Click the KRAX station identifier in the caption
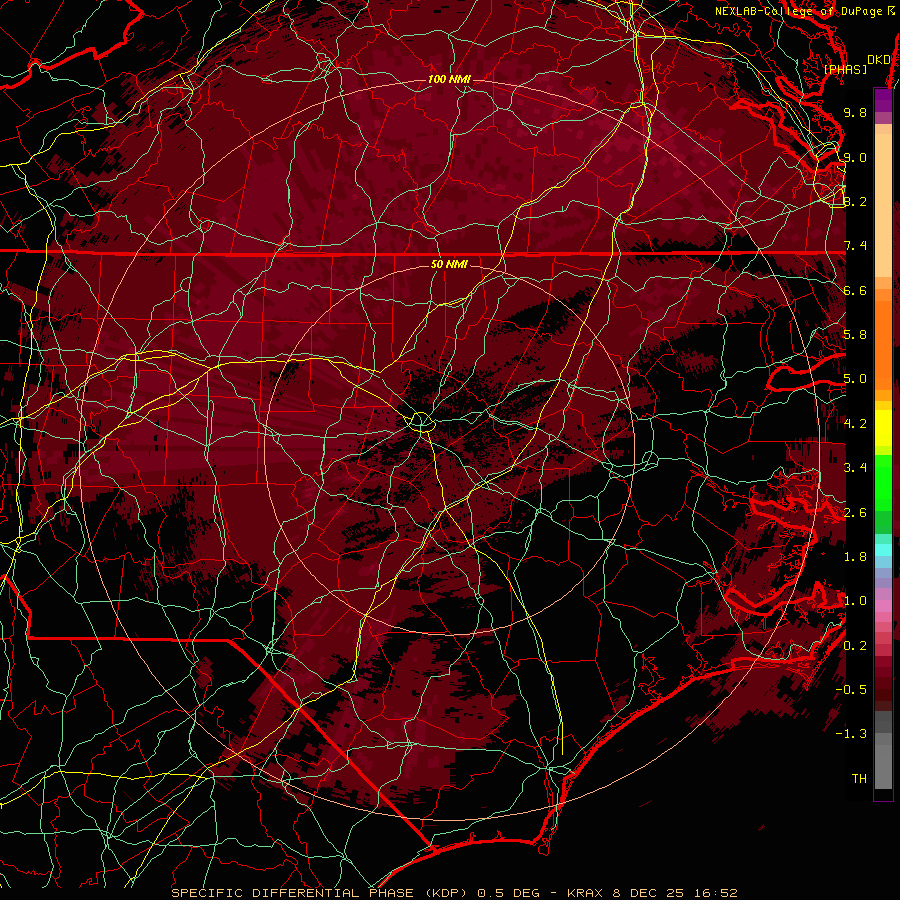This screenshot has width=900, height=900. (584, 893)
